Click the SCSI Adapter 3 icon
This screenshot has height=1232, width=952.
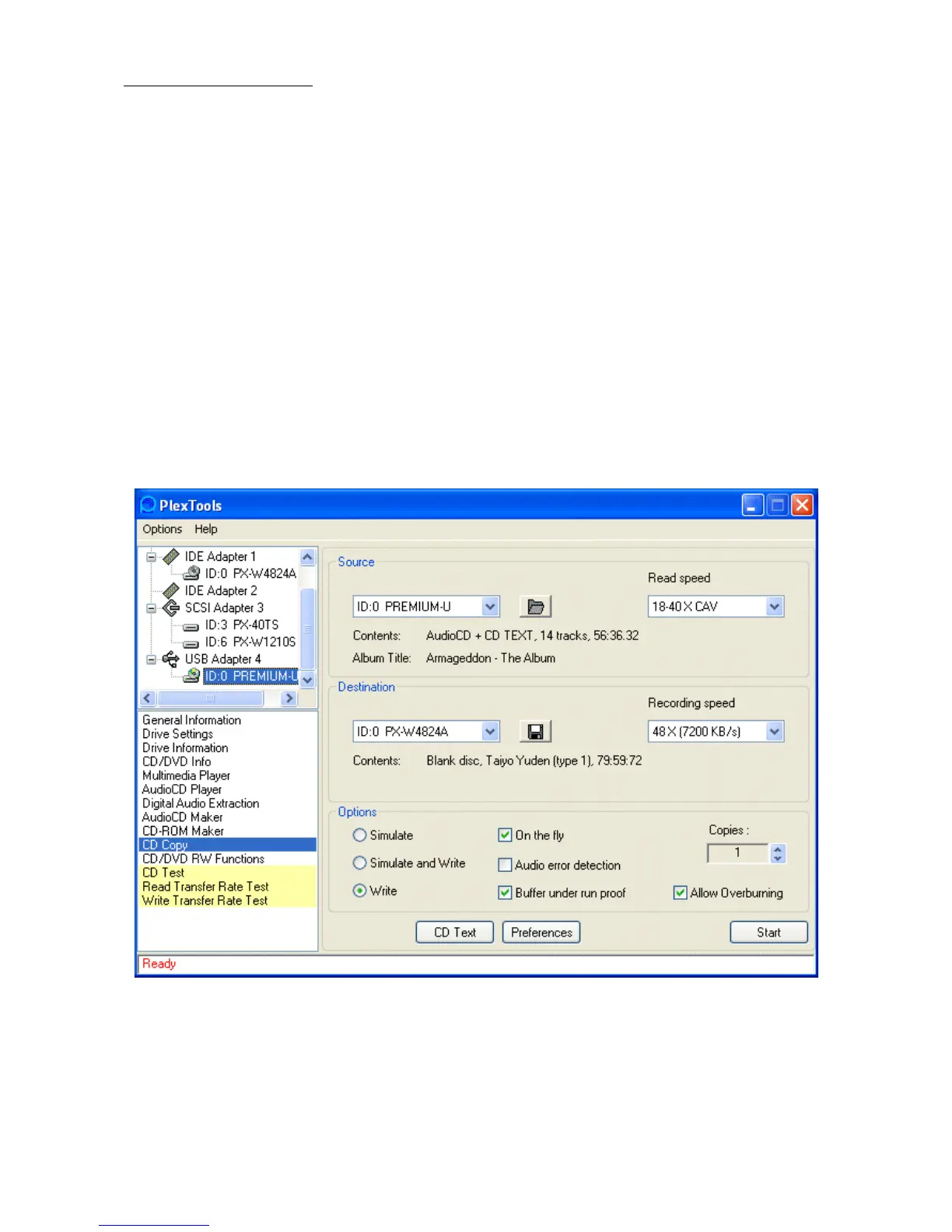pos(171,608)
